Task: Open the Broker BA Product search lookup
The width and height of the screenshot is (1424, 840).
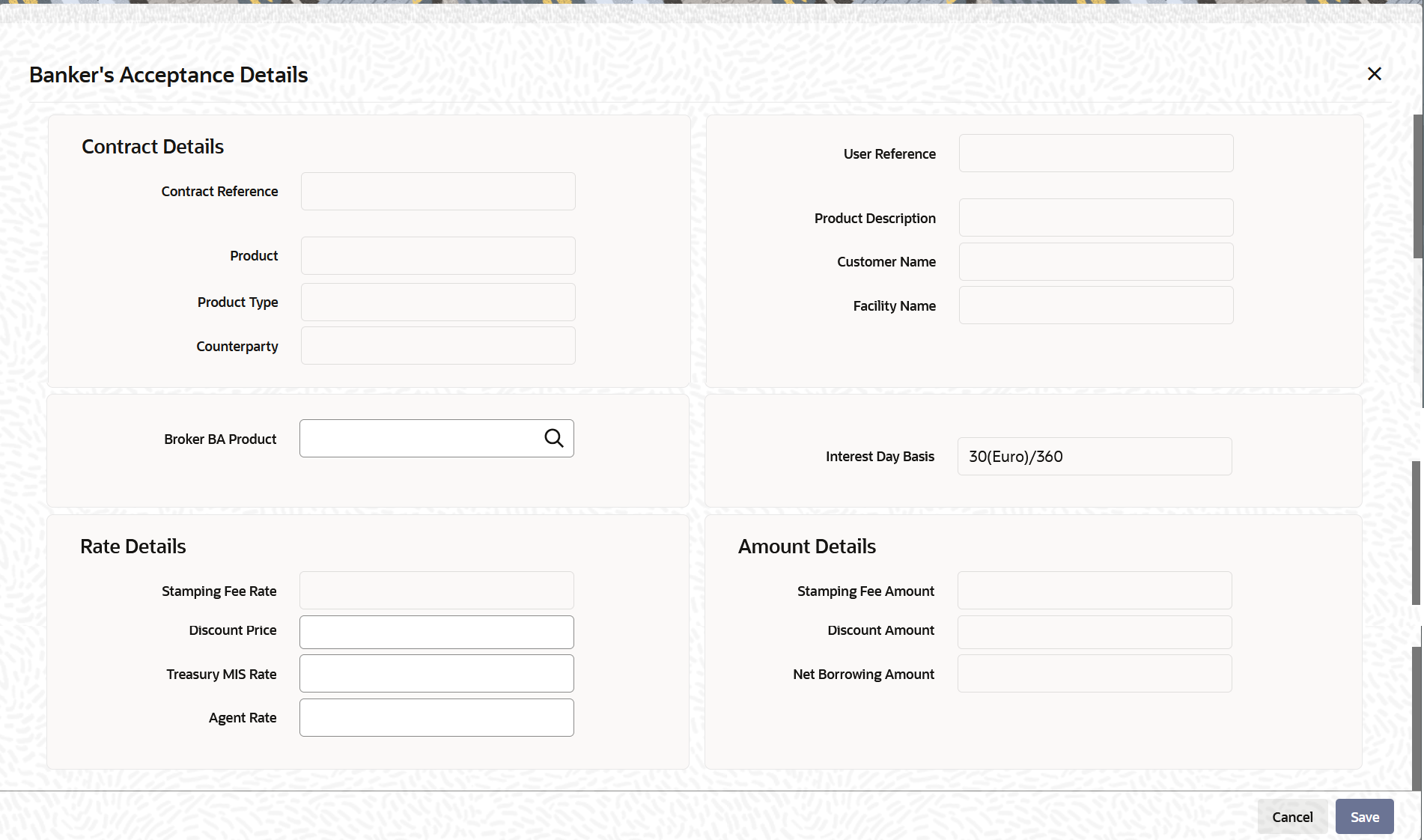Action: 554,438
